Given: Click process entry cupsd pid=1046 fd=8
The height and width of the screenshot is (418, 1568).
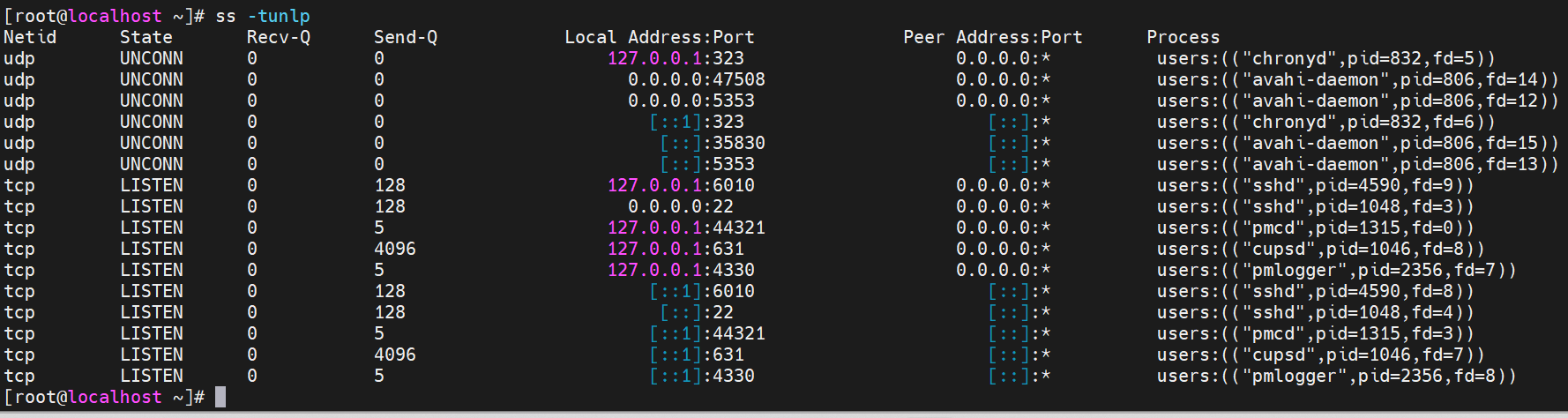Looking at the screenshot, I should pyautogui.click(x=1321, y=249).
